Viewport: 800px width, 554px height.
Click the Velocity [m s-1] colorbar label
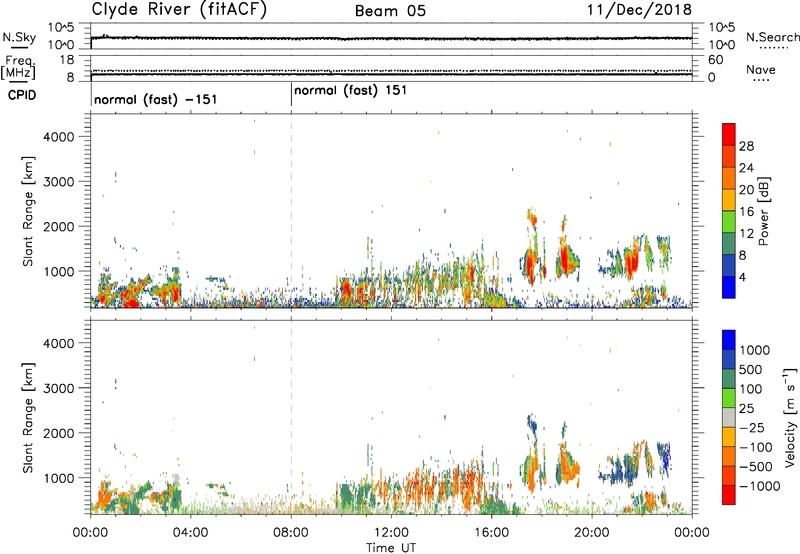pos(790,417)
